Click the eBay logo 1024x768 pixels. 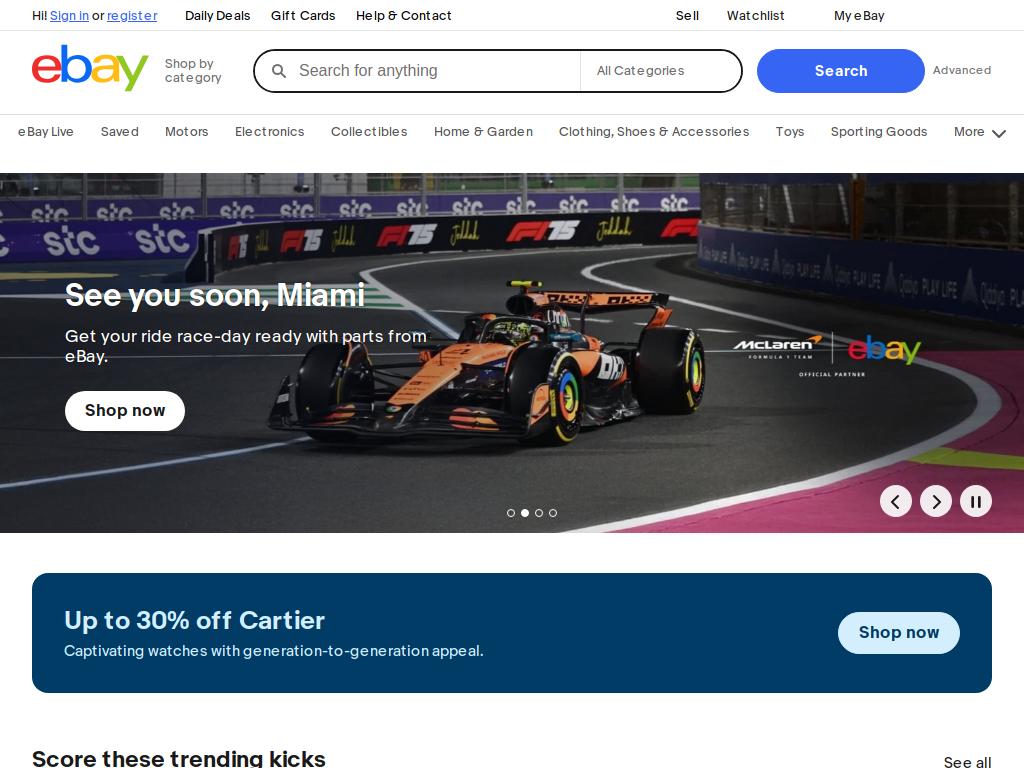pos(90,68)
